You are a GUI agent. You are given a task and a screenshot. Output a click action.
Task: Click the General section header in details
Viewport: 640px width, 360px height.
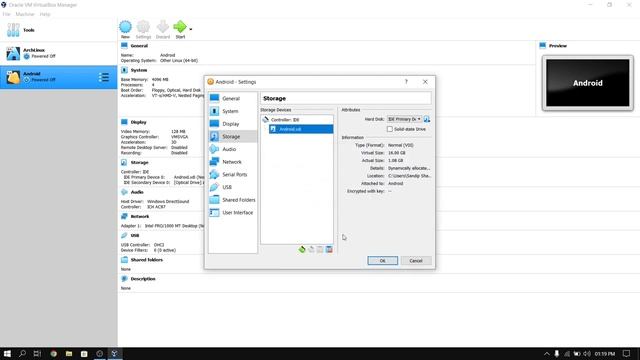click(139, 46)
